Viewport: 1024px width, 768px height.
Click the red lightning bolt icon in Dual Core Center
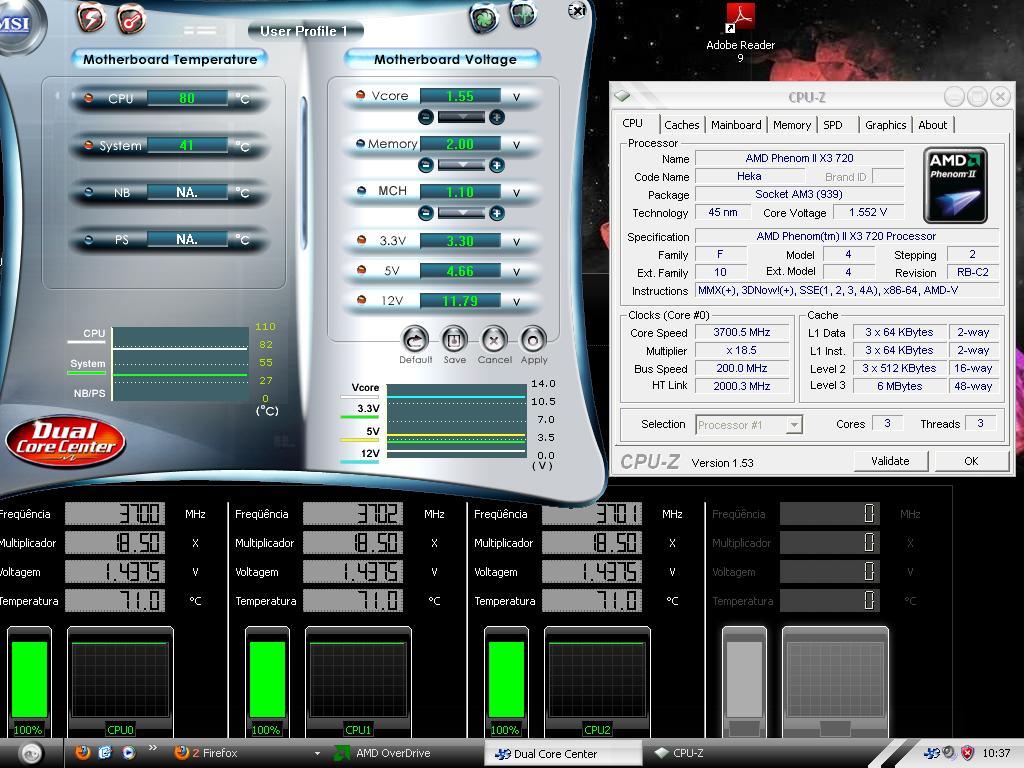[91, 18]
